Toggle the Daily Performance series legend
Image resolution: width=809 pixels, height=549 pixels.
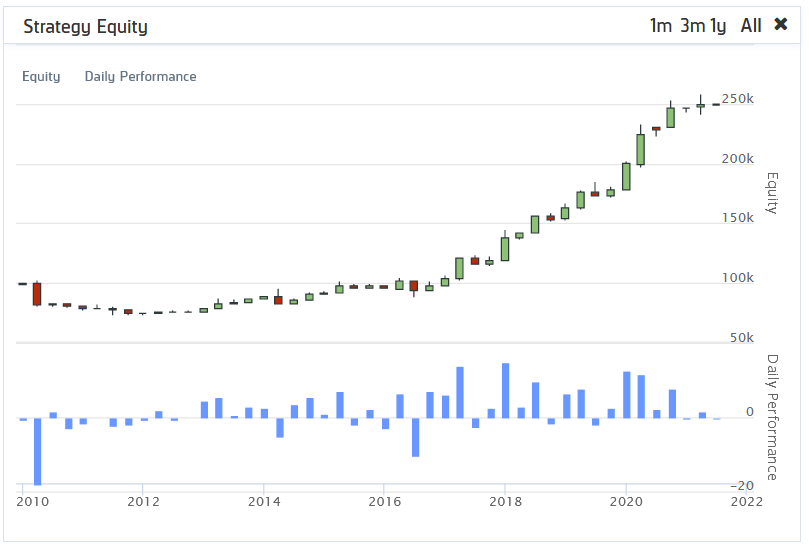click(140, 77)
